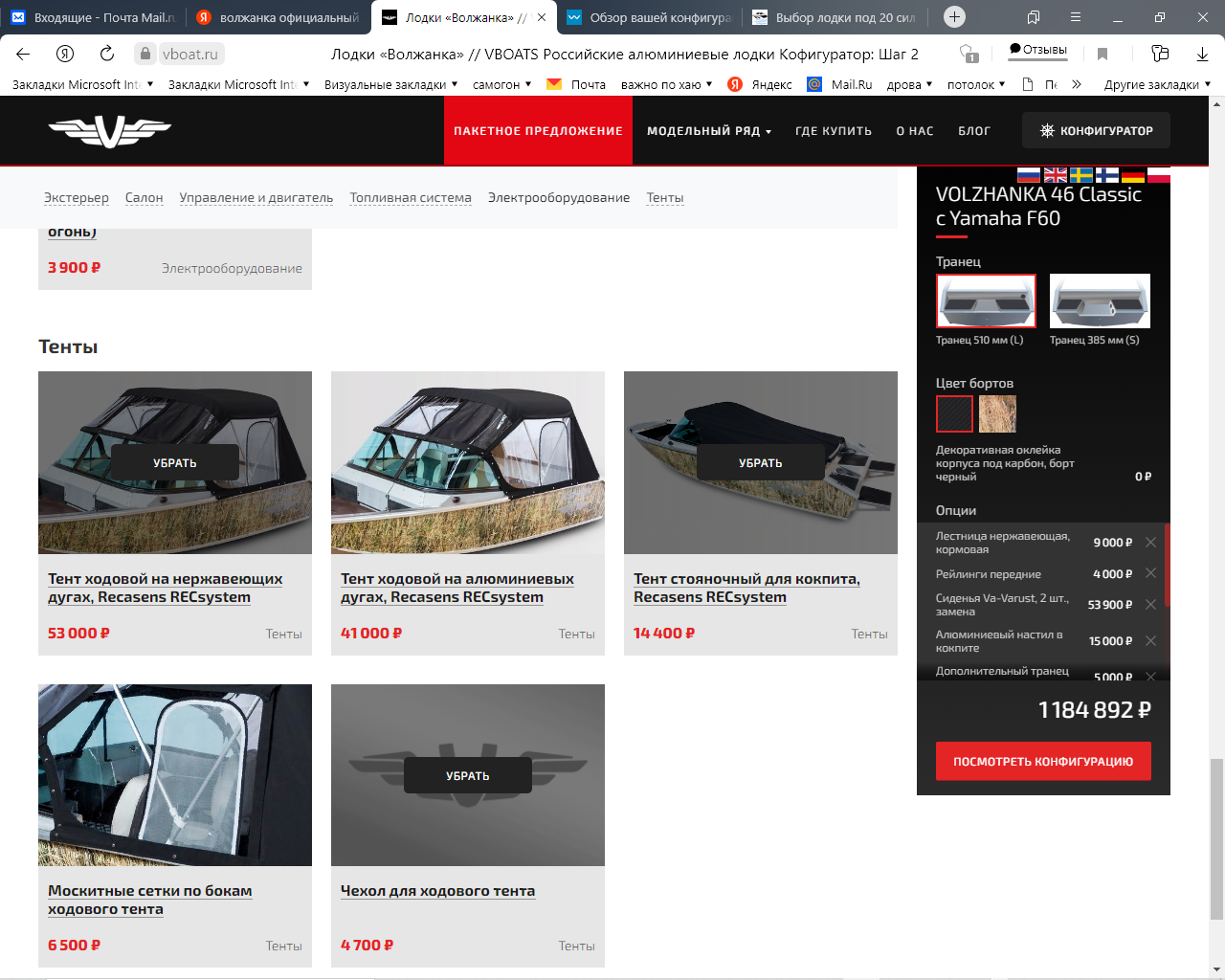1225x980 pixels.
Task: Switch to the Входящие Почта Mail tab
Action: click(x=92, y=17)
